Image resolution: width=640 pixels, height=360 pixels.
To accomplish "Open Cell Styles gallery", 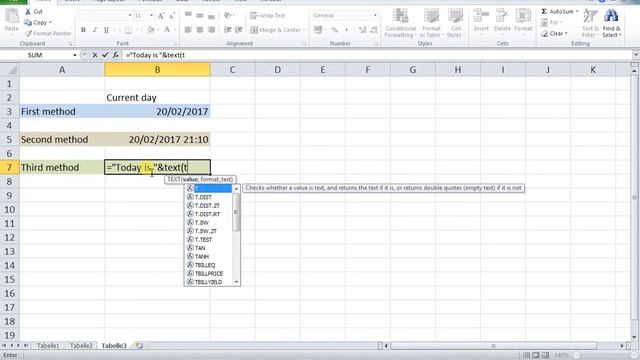I will [456, 23].
